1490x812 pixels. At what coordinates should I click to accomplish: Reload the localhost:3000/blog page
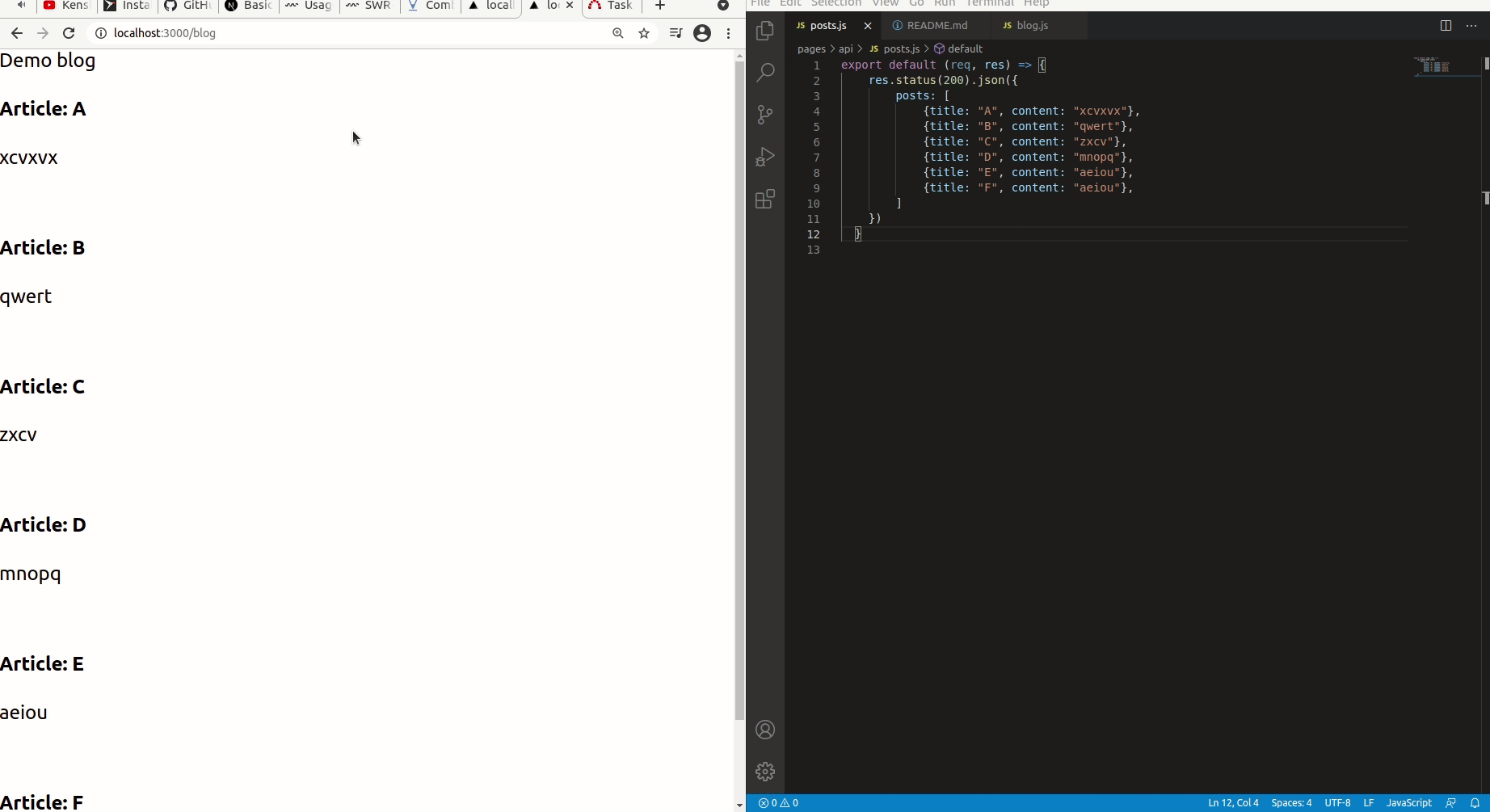click(69, 33)
